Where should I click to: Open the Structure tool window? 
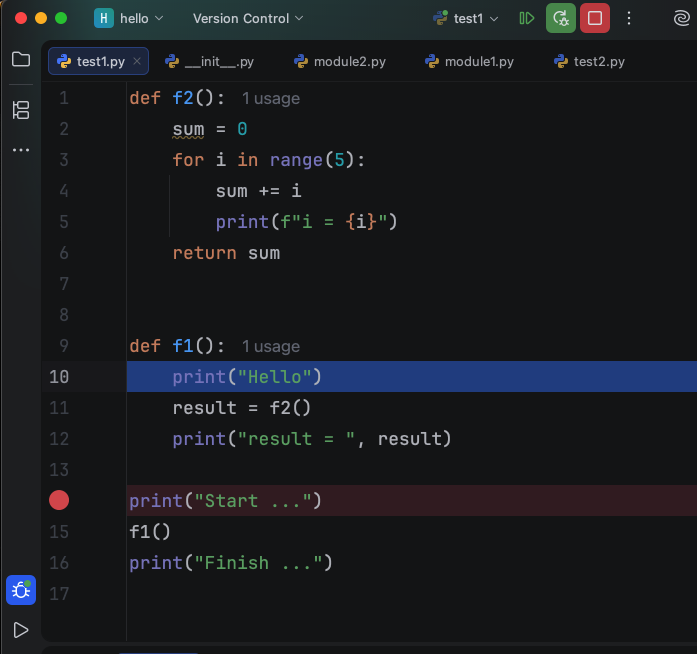pos(21,109)
